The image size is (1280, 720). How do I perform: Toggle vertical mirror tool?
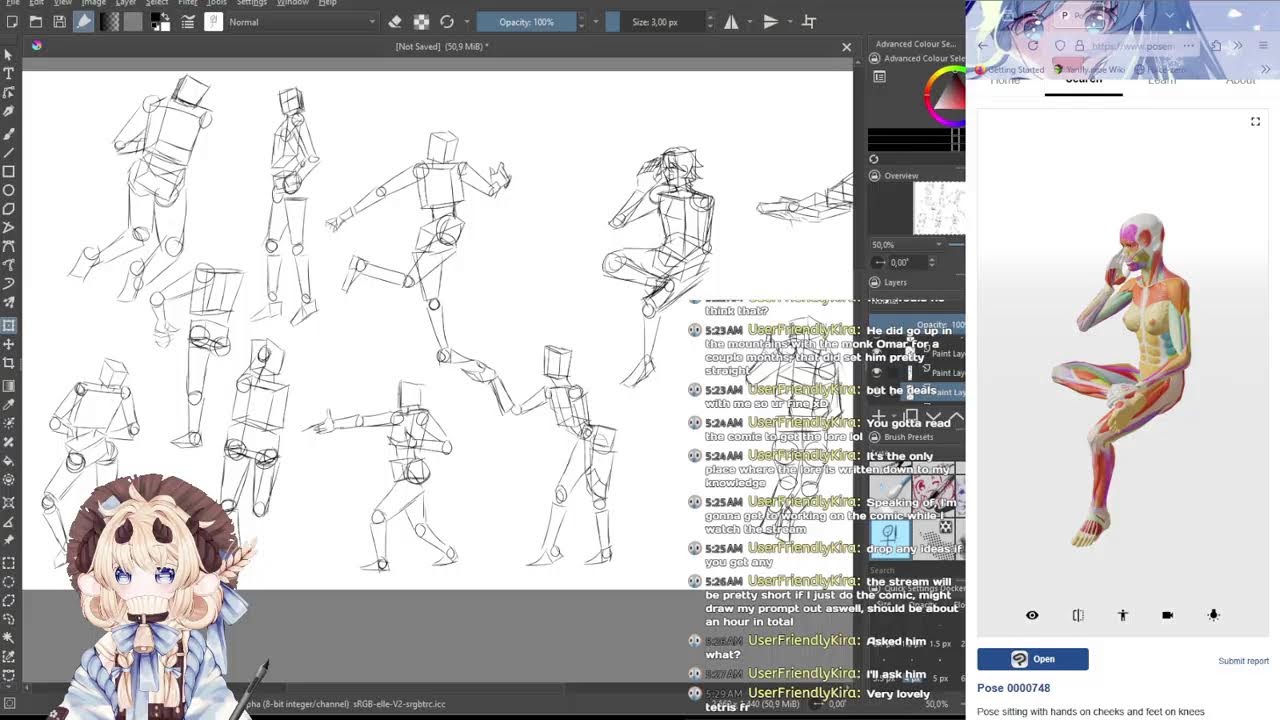[x=770, y=22]
